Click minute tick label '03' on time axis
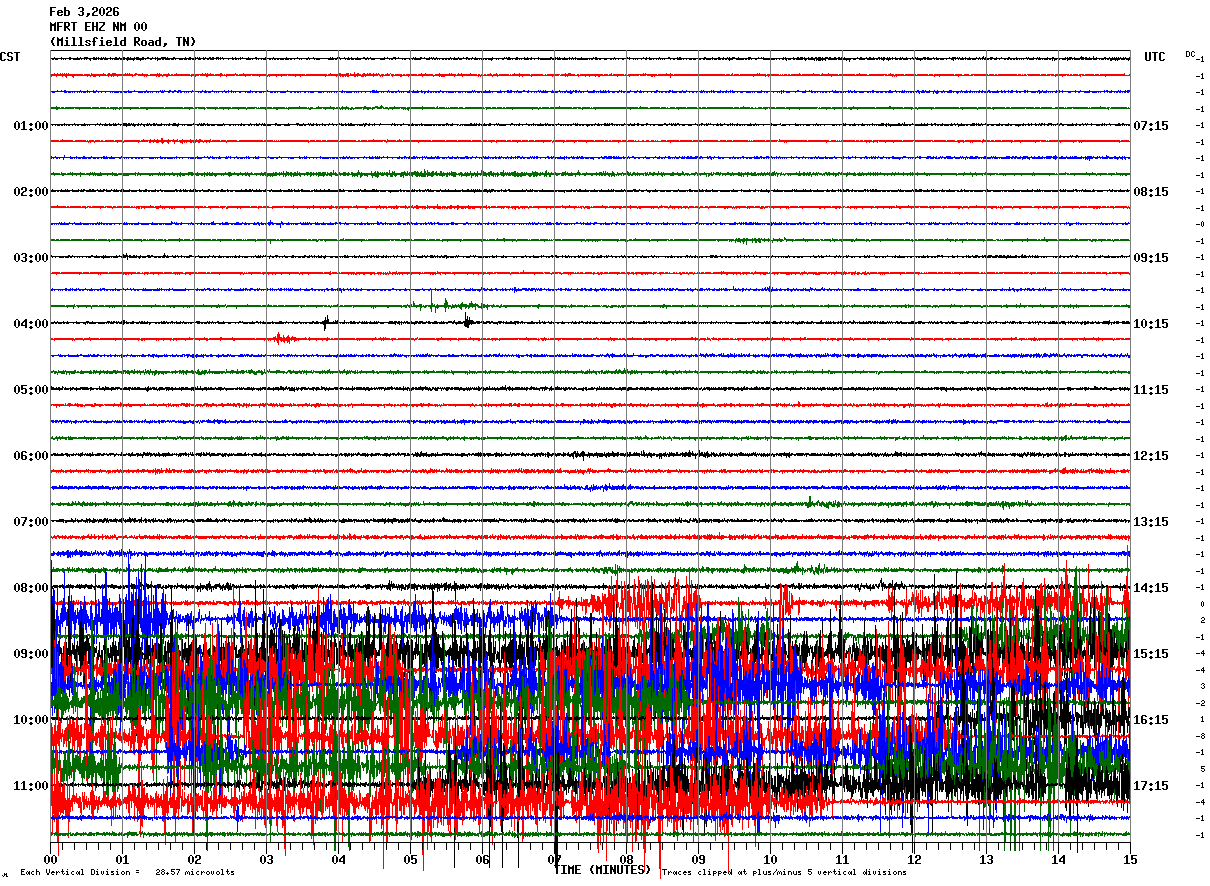 coord(267,860)
